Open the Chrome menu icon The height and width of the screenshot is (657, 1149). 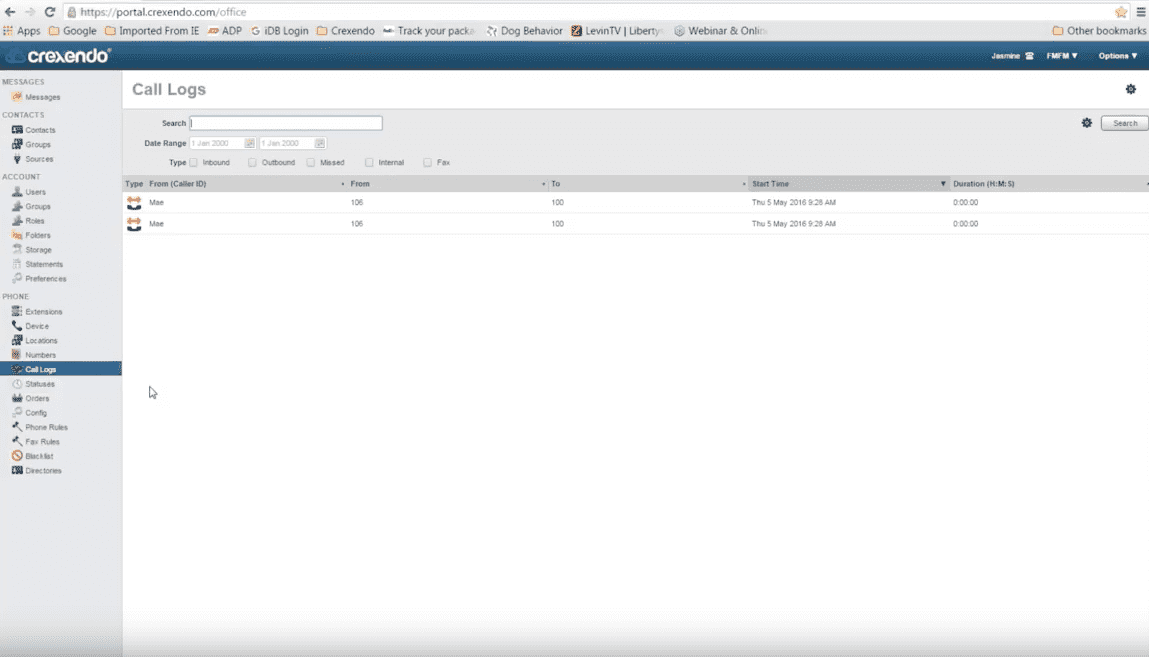click(x=1141, y=12)
